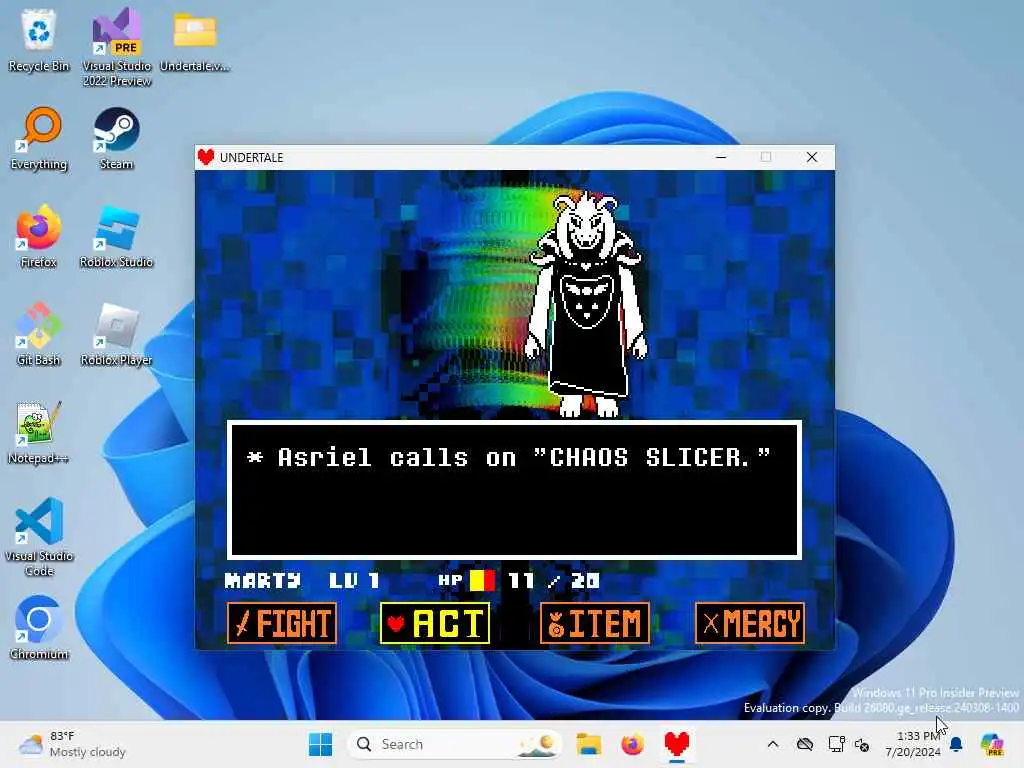1024x768 pixels.
Task: Click the Recycle Bin desktop icon
Action: click(x=39, y=40)
